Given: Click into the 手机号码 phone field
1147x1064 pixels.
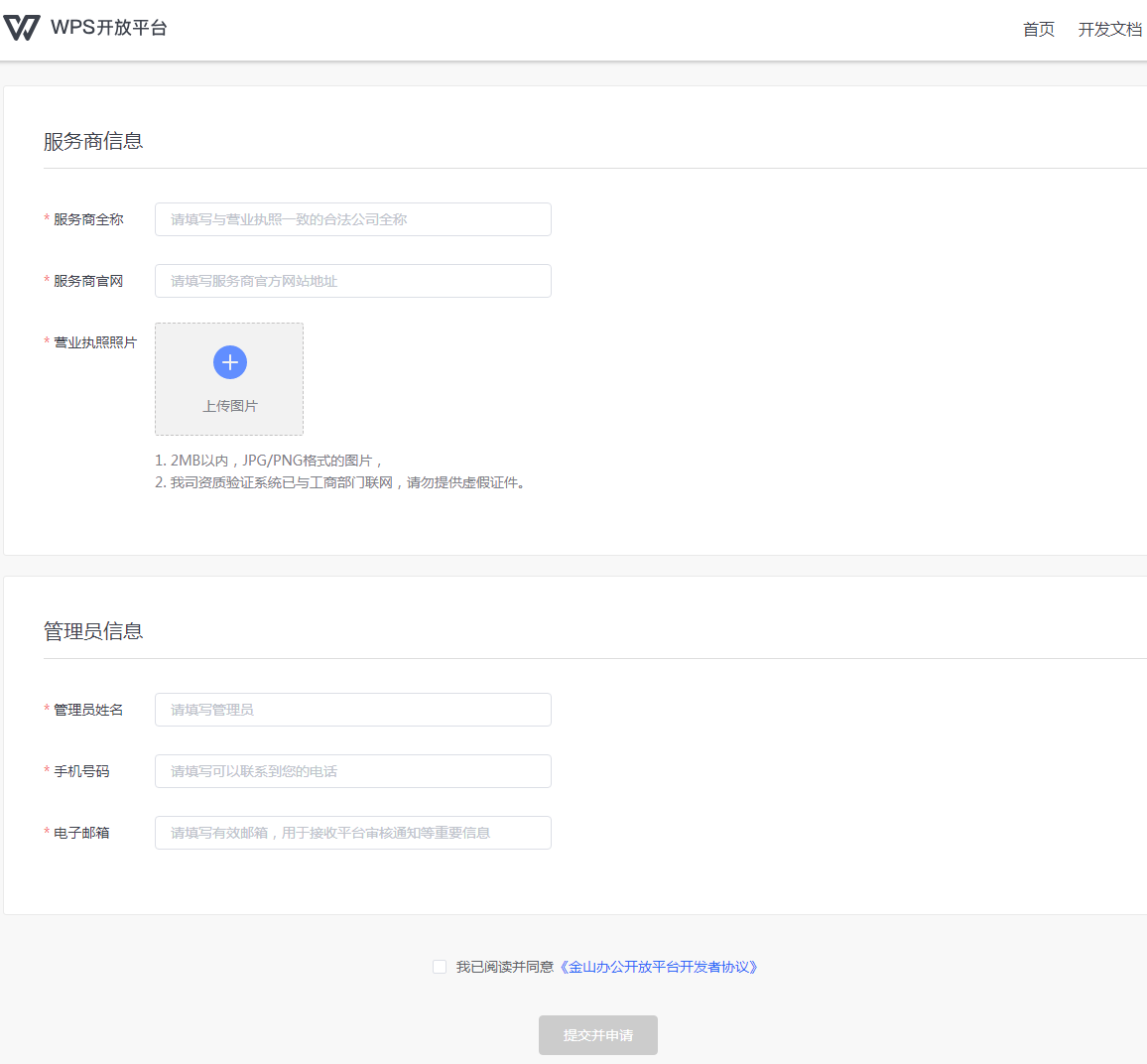Looking at the screenshot, I should pos(352,771).
